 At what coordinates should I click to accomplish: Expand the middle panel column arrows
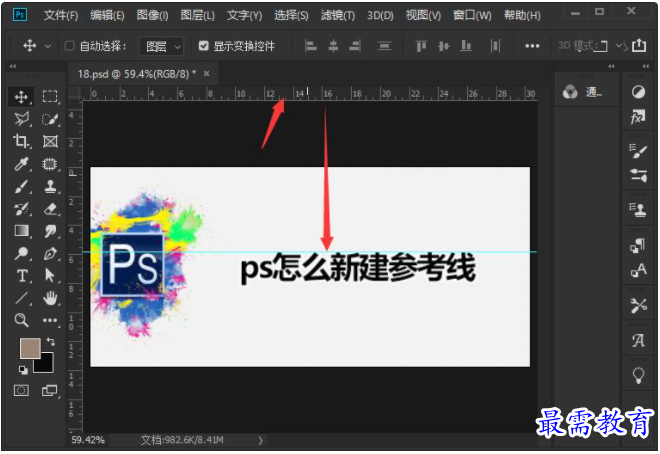tap(611, 66)
